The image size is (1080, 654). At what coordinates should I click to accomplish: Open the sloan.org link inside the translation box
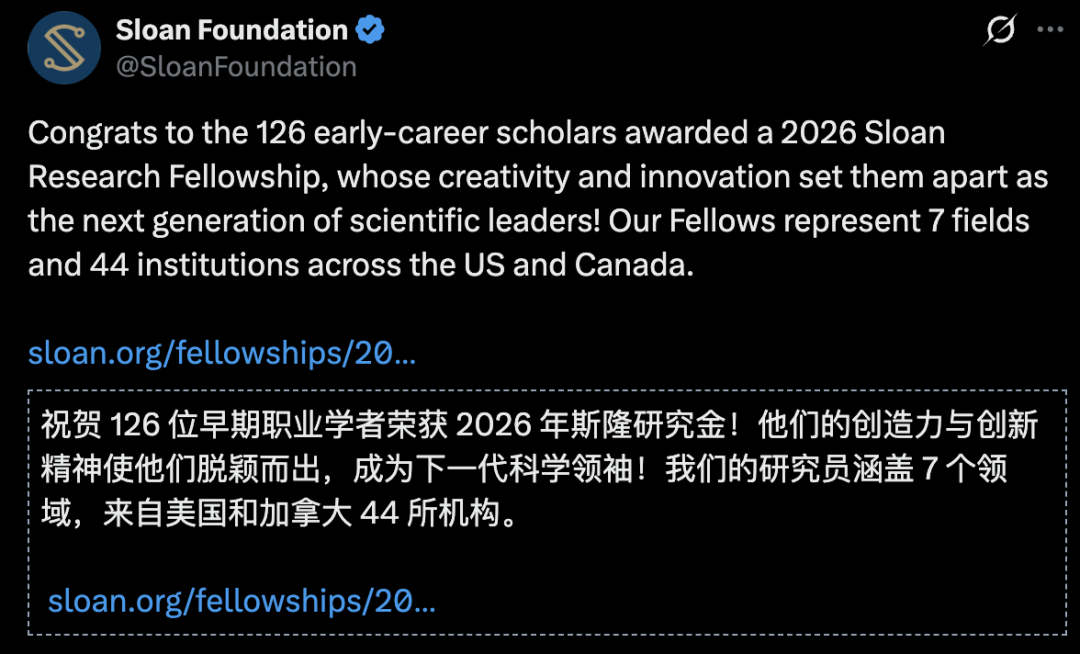242,601
